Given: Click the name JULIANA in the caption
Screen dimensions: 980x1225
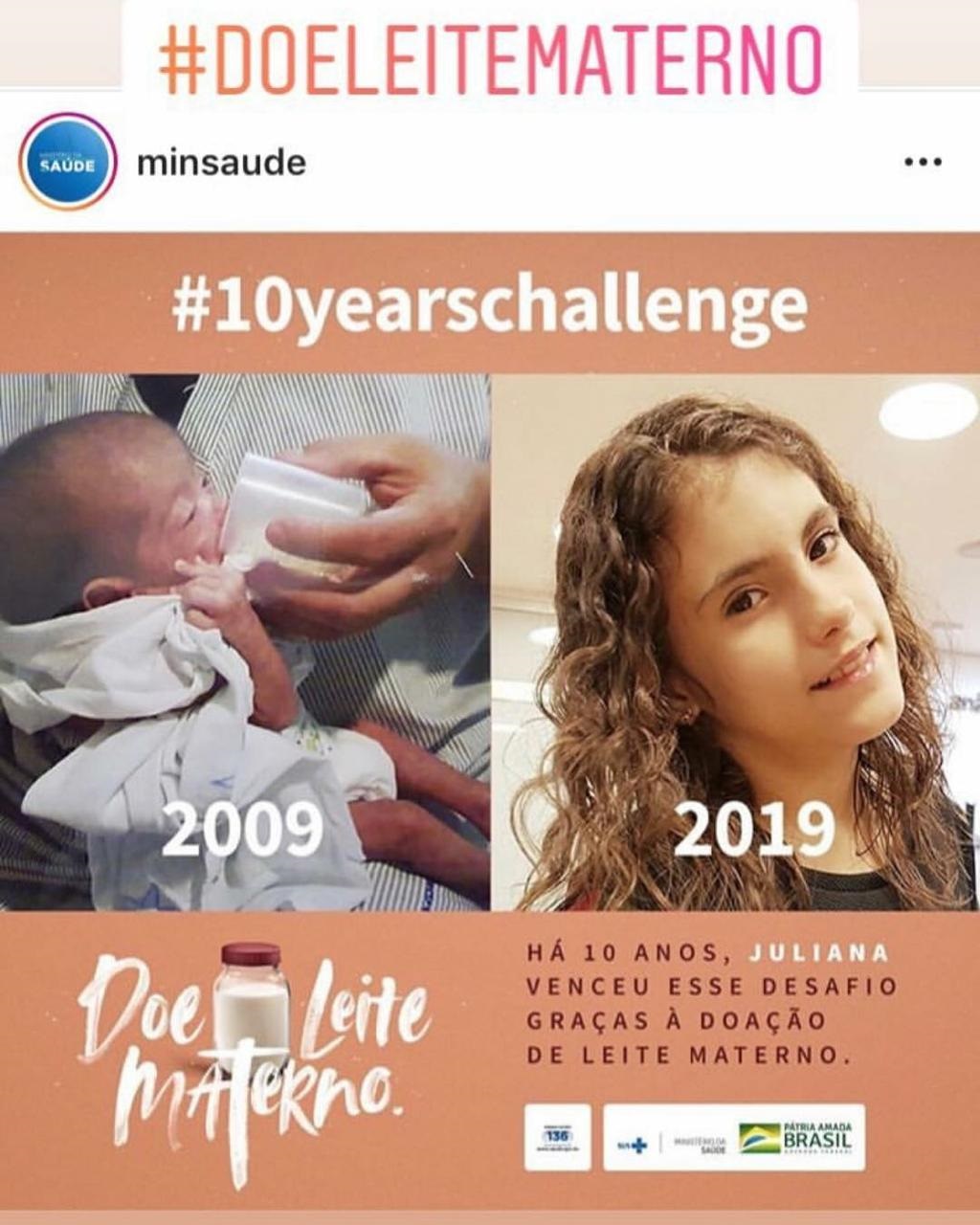Looking at the screenshot, I should (818, 953).
